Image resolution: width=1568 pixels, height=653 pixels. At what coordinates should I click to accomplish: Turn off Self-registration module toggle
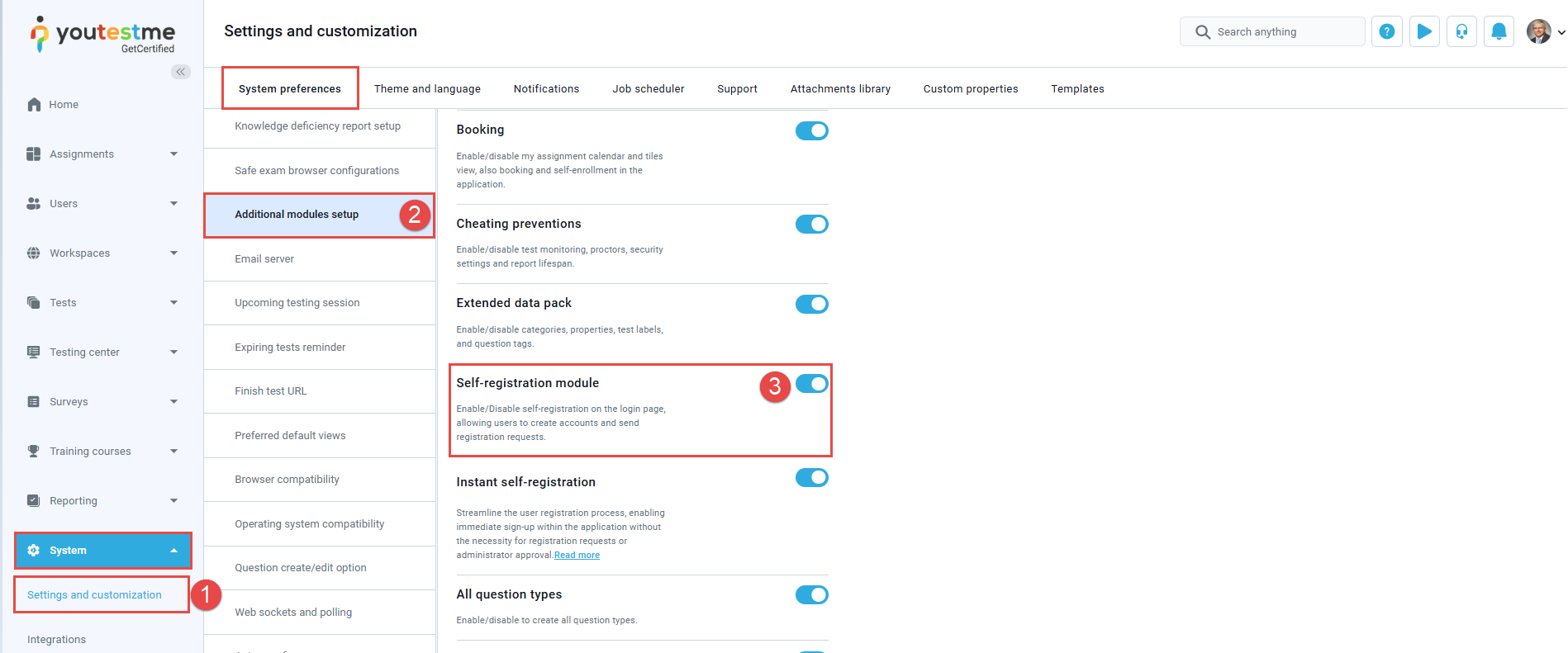(x=811, y=384)
